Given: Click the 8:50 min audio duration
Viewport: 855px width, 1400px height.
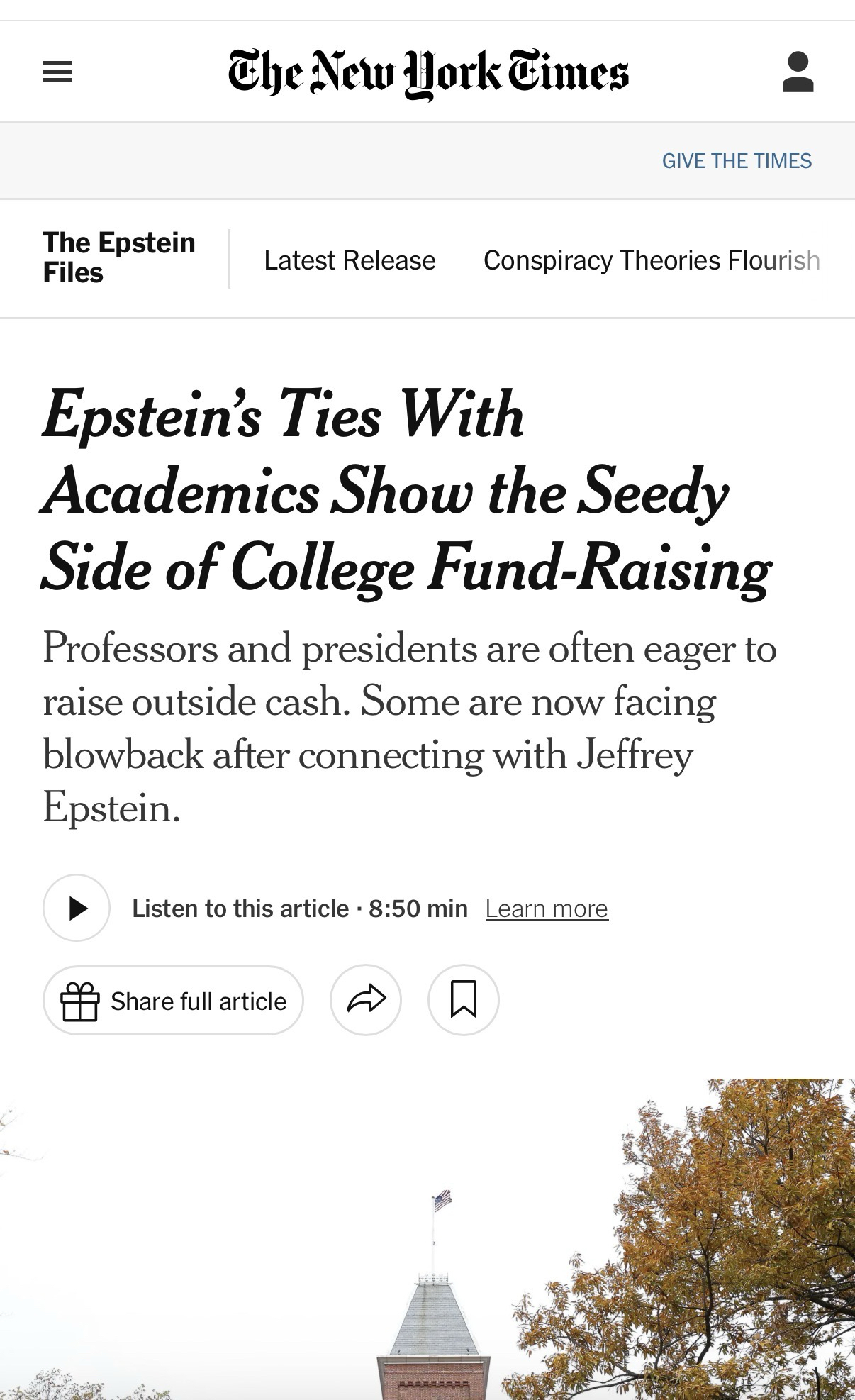Looking at the screenshot, I should point(418,909).
